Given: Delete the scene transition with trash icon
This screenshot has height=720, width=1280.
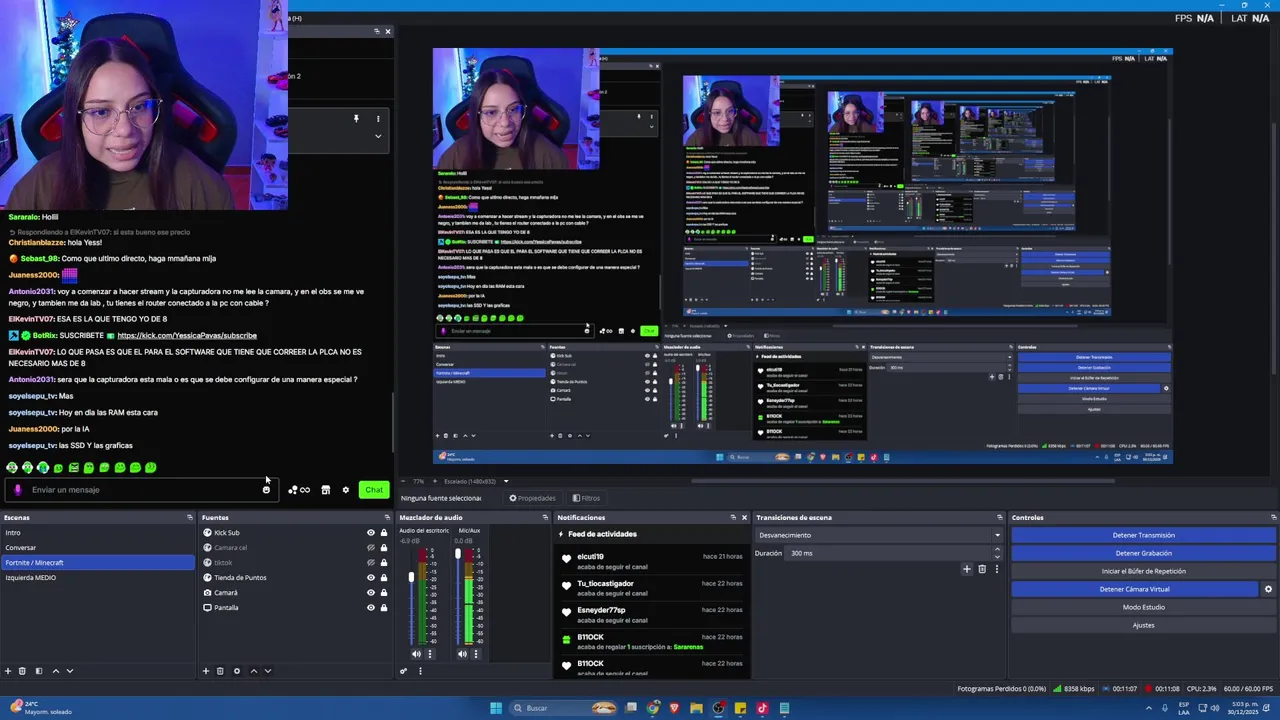Looking at the screenshot, I should click(982, 569).
